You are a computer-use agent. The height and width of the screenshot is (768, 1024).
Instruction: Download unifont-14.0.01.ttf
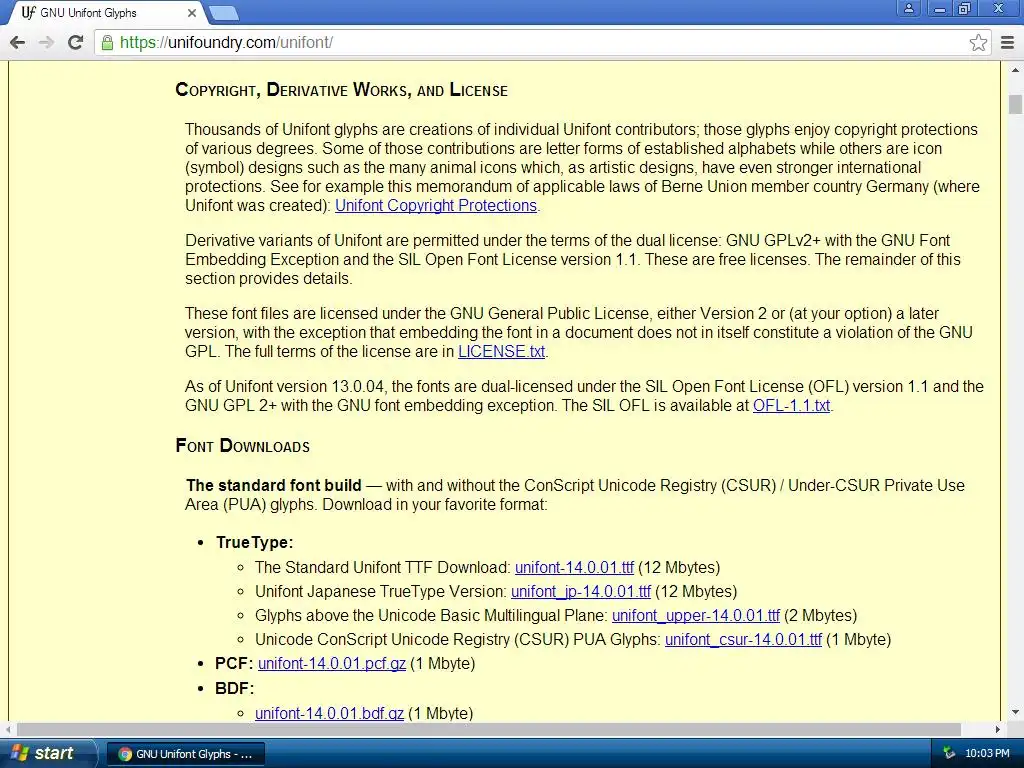574,568
